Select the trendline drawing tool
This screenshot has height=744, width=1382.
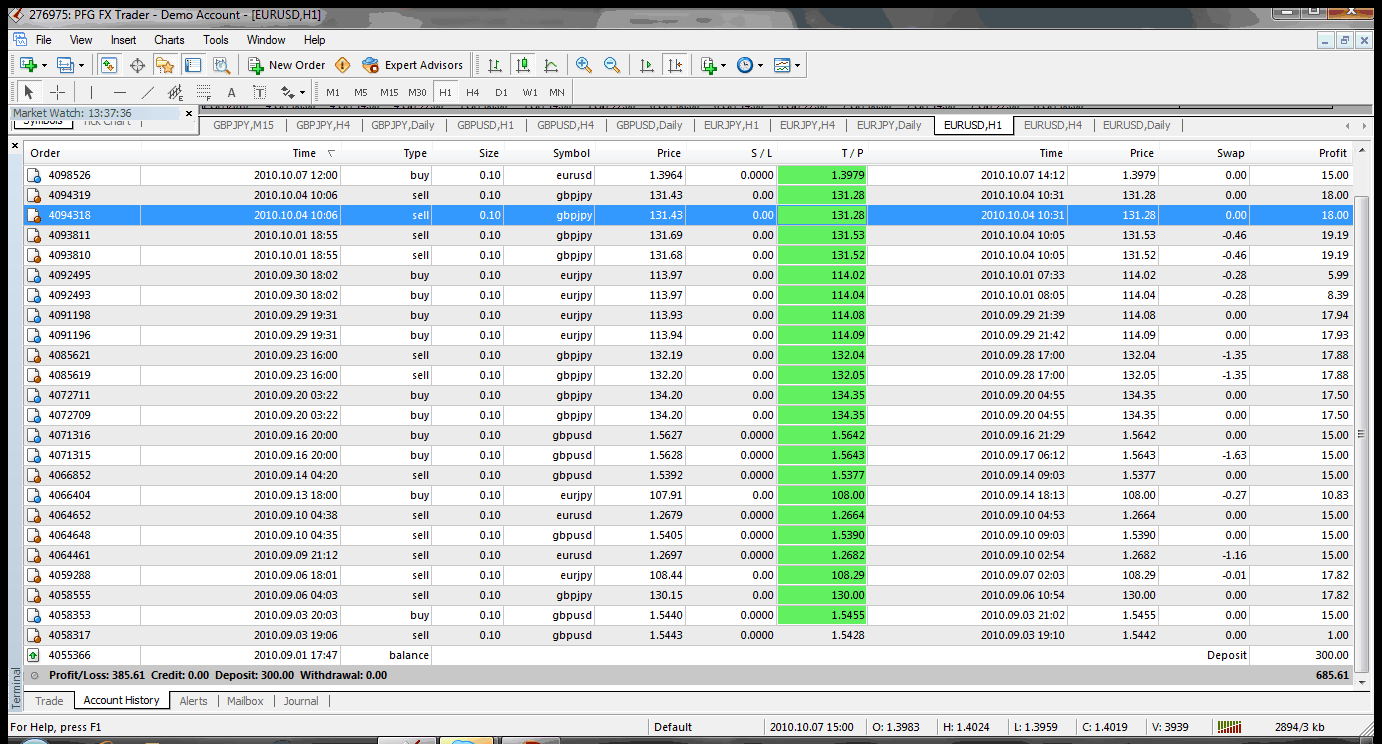coord(147,92)
